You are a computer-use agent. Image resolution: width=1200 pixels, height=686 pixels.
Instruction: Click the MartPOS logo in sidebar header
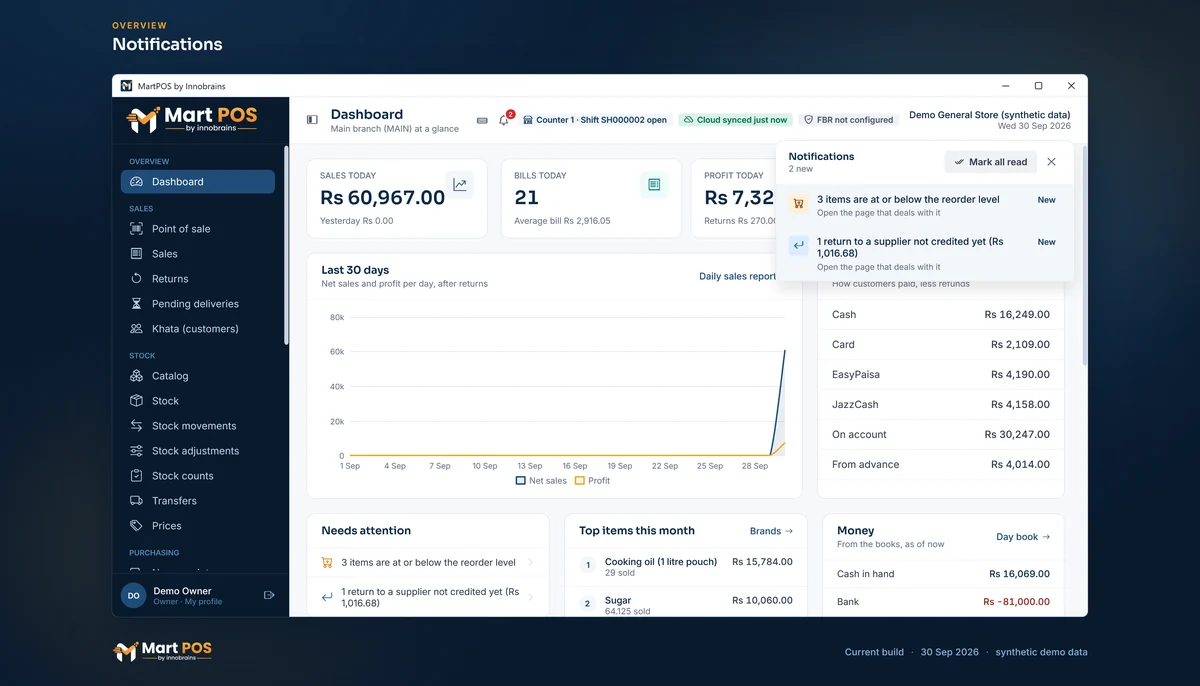click(192, 120)
